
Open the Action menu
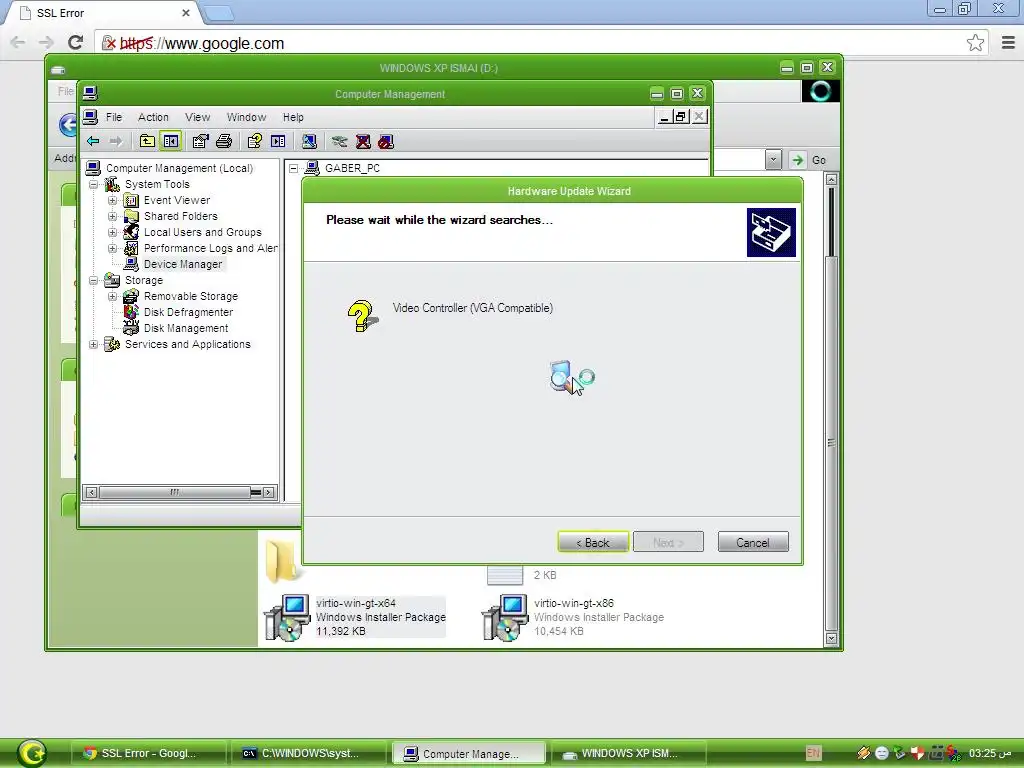click(153, 117)
